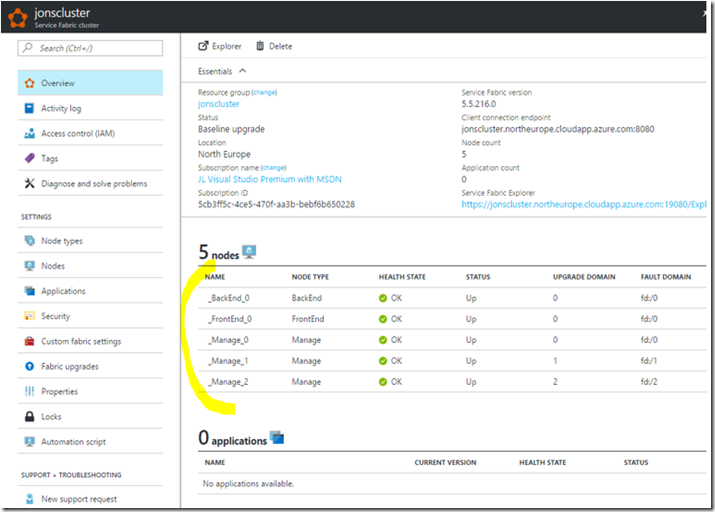Click the Service Fabric version 5.5.216.0
The height and width of the screenshot is (512, 715).
[x=479, y=104]
